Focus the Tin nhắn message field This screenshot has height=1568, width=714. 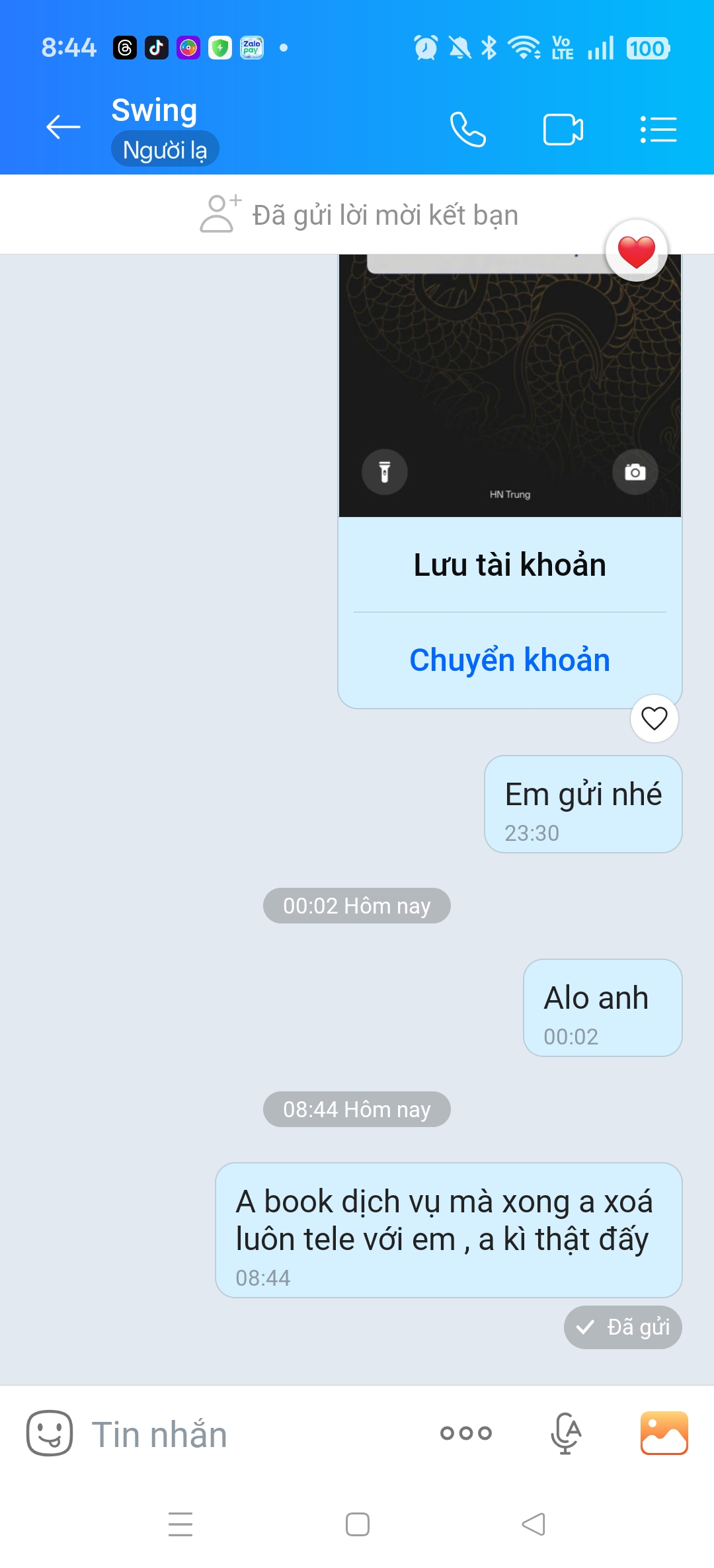[258, 1434]
